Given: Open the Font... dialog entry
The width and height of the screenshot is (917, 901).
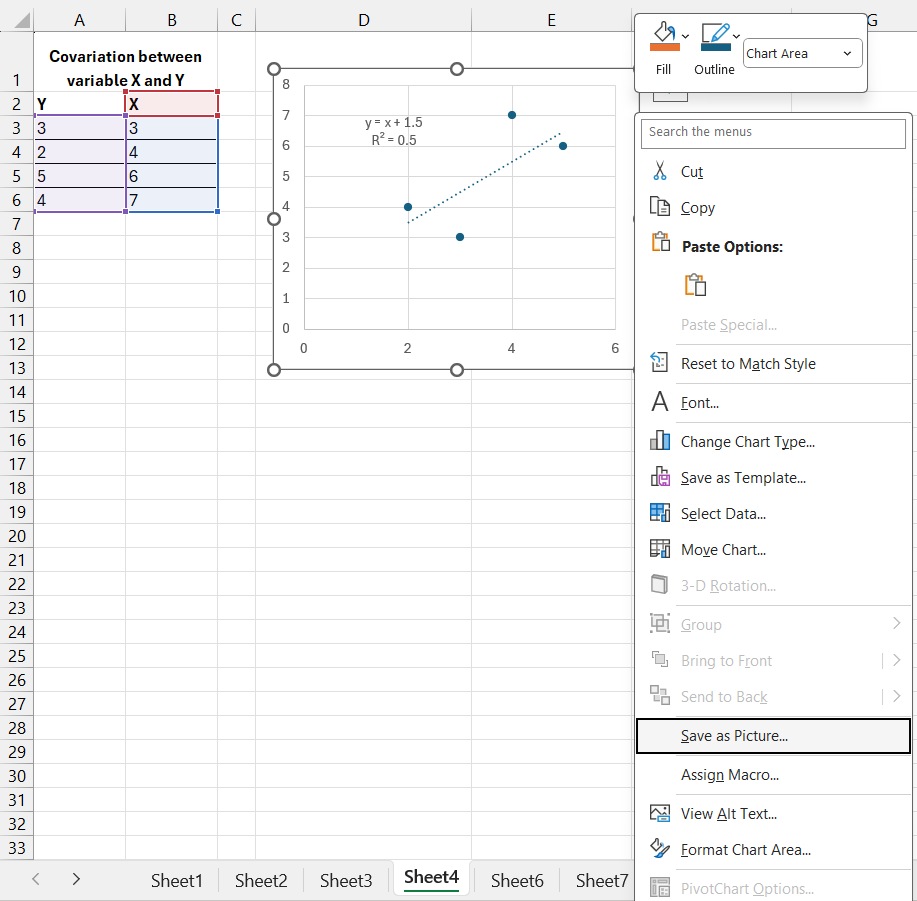Looking at the screenshot, I should pos(699,403).
